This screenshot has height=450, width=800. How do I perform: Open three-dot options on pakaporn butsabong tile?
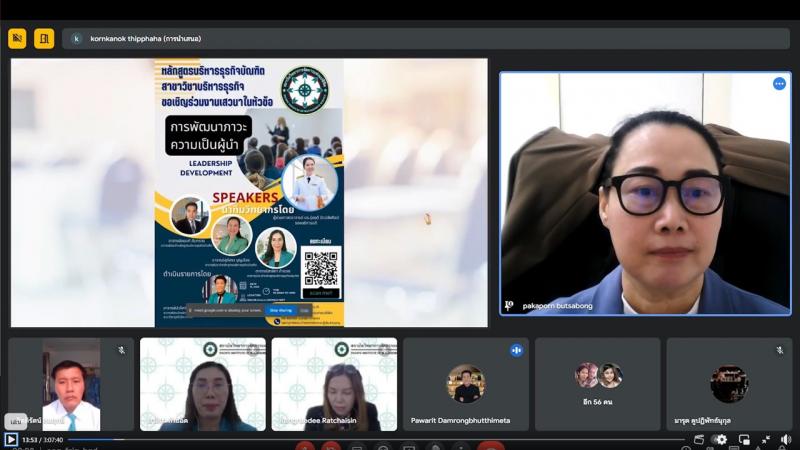(779, 84)
